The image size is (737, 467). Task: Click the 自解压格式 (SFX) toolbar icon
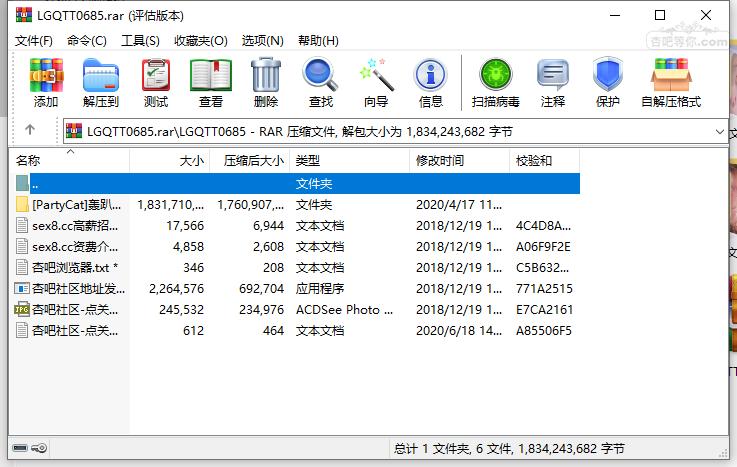tap(671, 75)
